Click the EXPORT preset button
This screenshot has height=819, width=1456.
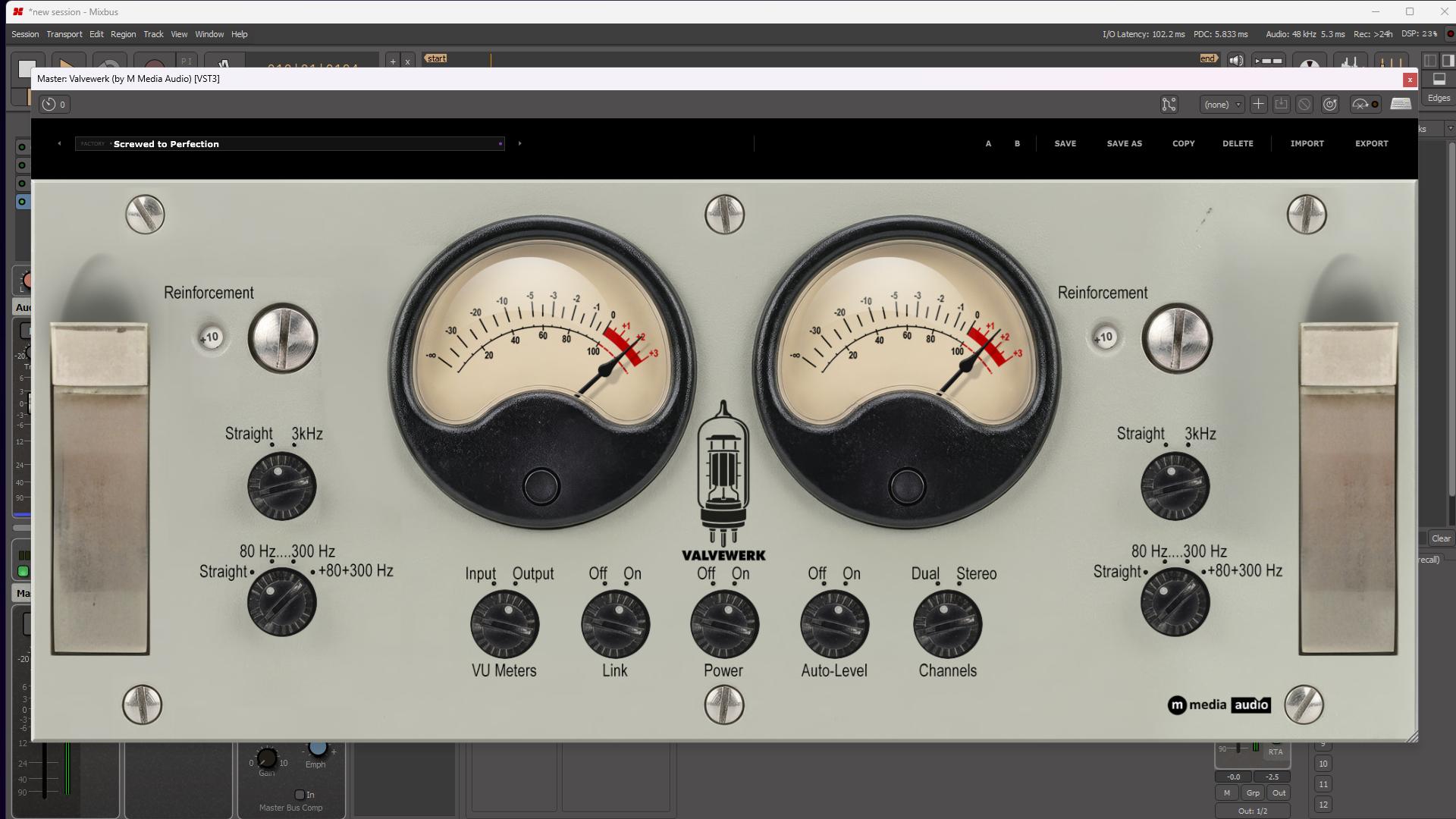[x=1371, y=143]
